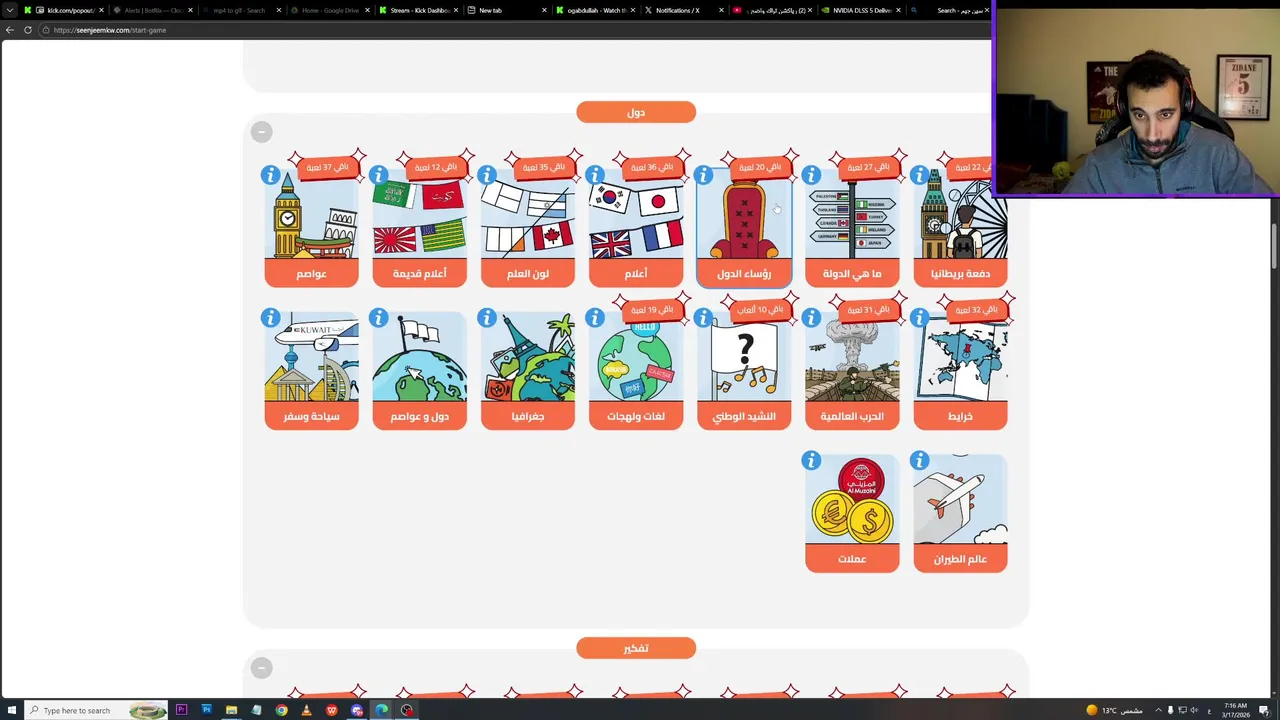Pick the دفعة بريطانيا category card

click(960, 228)
